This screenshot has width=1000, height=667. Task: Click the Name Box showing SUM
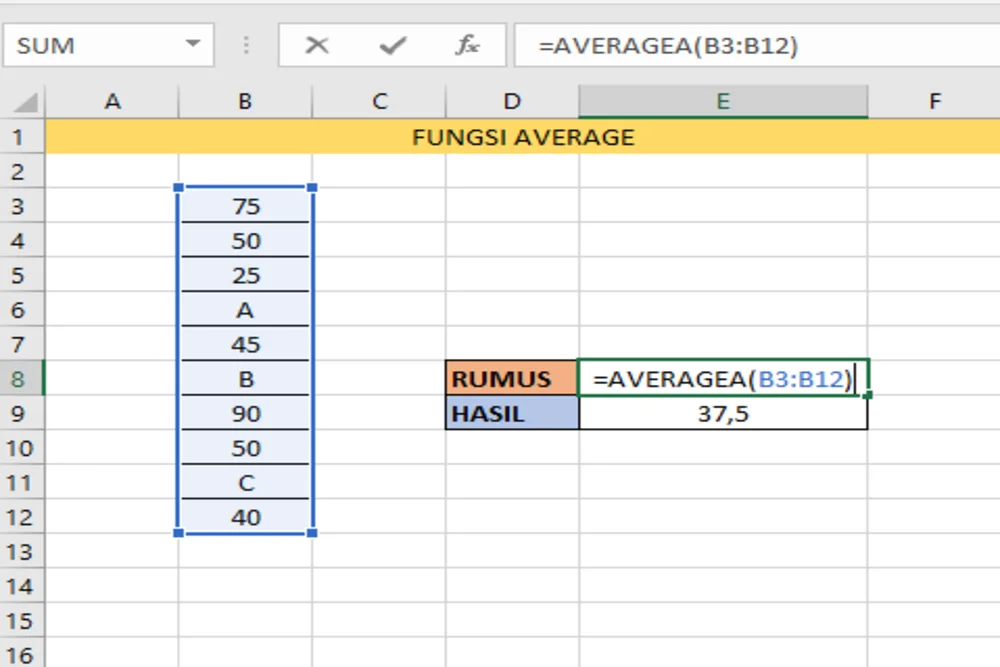(108, 45)
